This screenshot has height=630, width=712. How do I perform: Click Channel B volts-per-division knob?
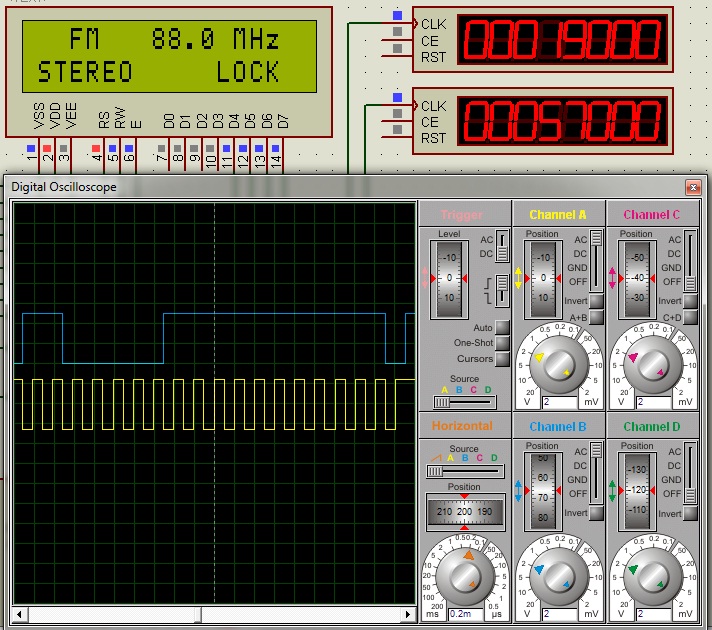tap(558, 576)
